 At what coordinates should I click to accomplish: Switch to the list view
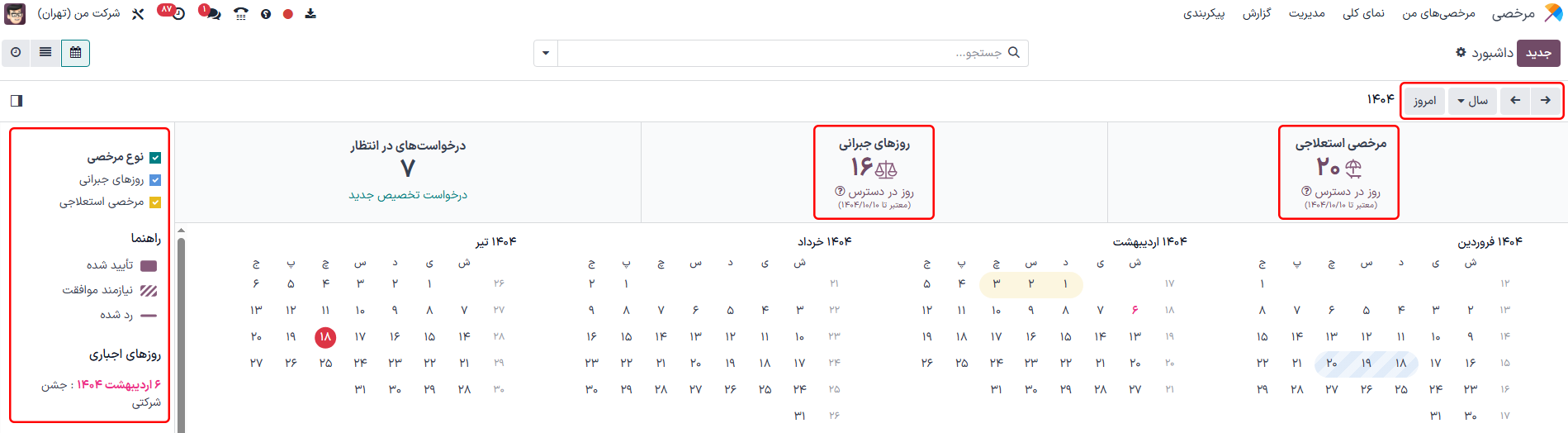45,53
